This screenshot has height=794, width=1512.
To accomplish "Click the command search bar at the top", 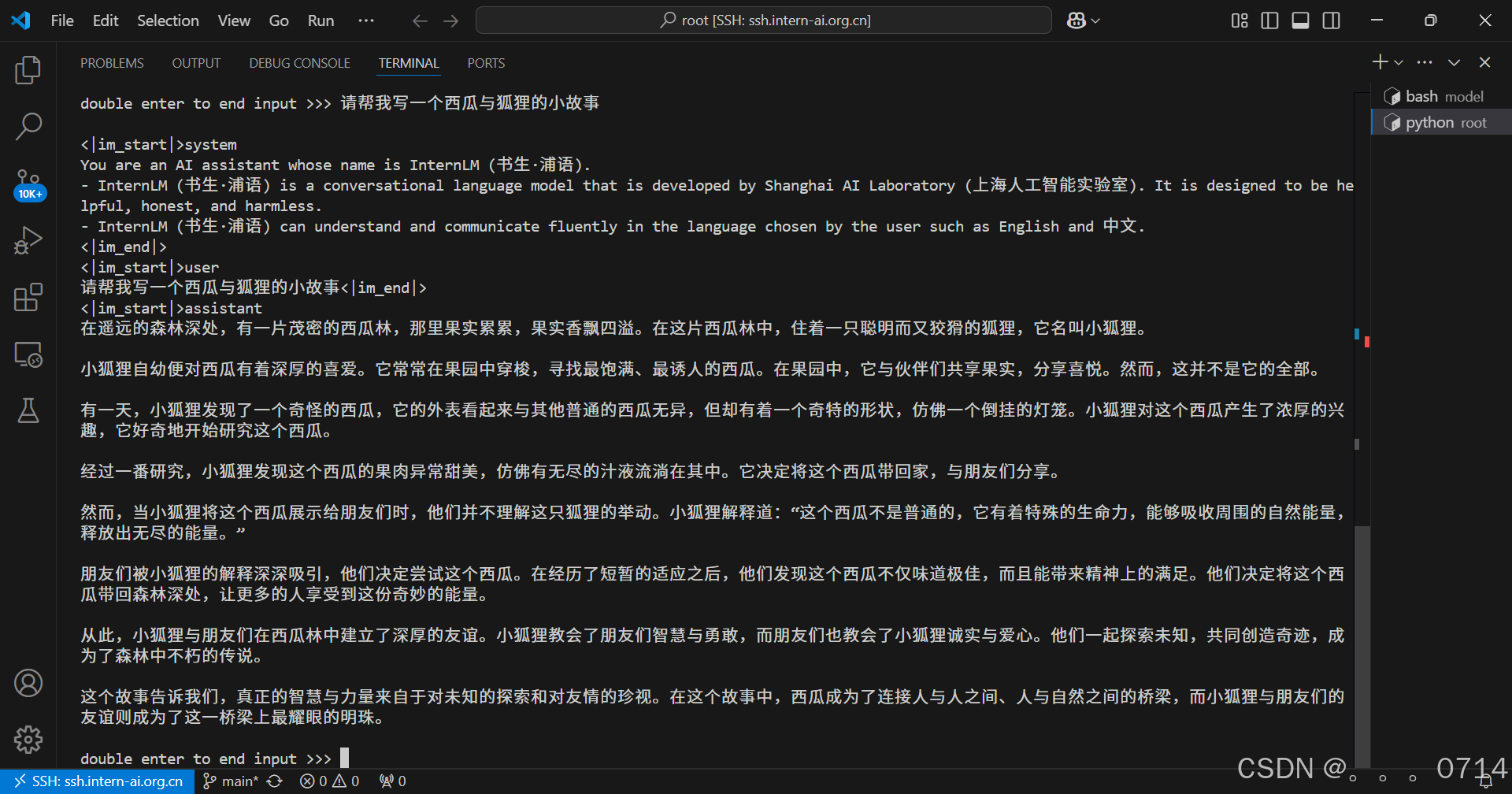I will click(762, 20).
